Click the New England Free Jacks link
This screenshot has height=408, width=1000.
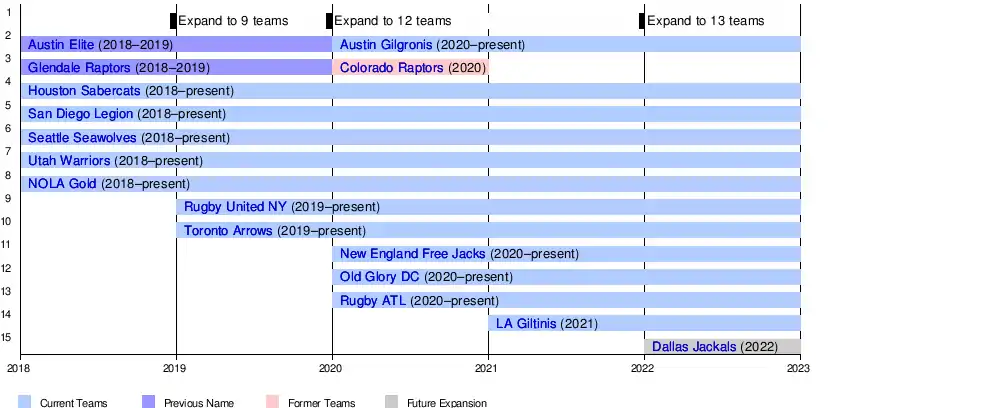click(x=413, y=254)
